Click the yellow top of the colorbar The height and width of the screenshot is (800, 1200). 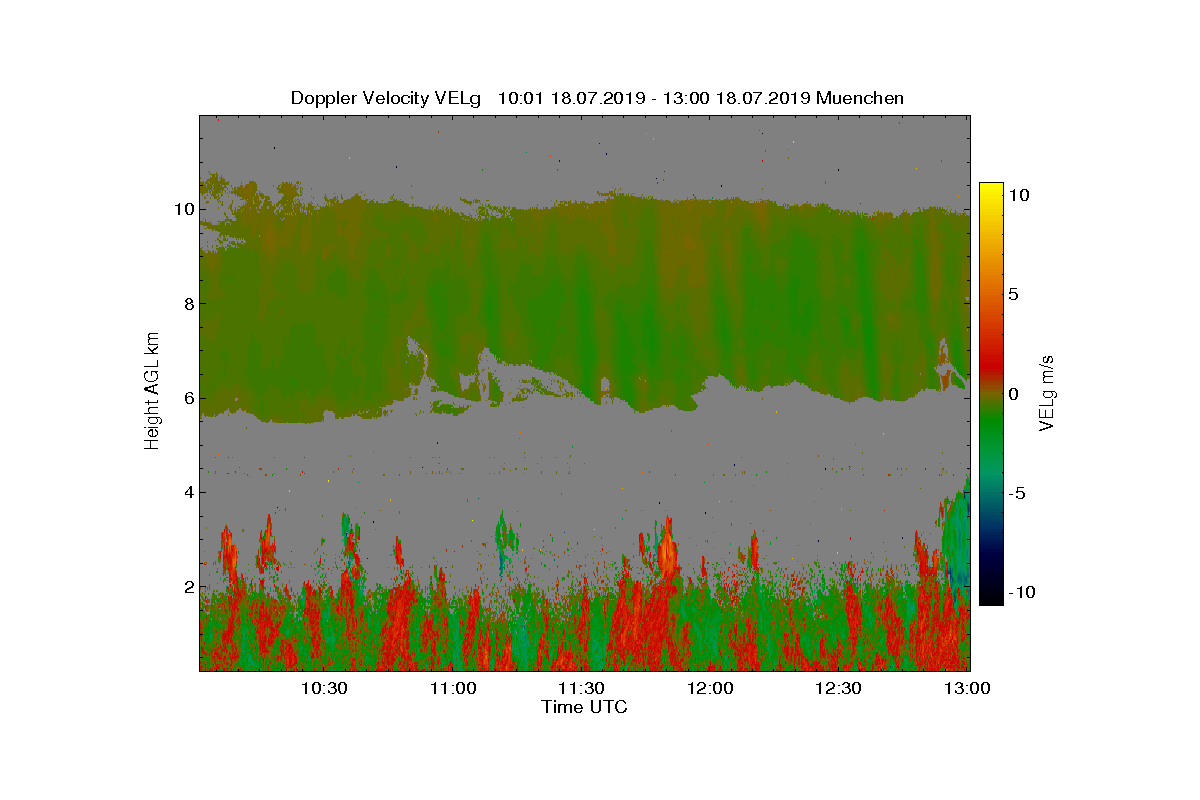(x=991, y=188)
